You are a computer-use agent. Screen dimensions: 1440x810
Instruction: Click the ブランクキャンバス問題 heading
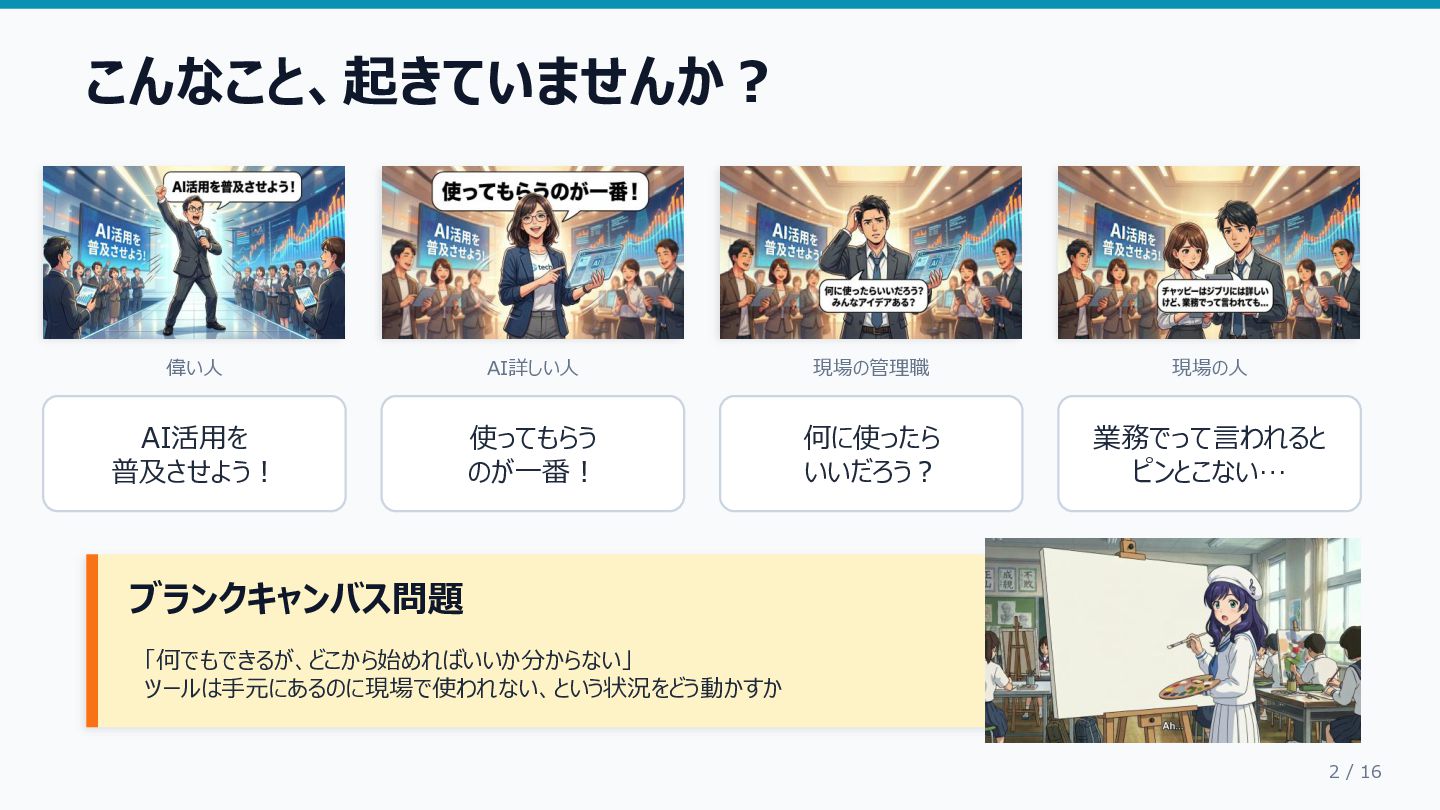coord(296,599)
